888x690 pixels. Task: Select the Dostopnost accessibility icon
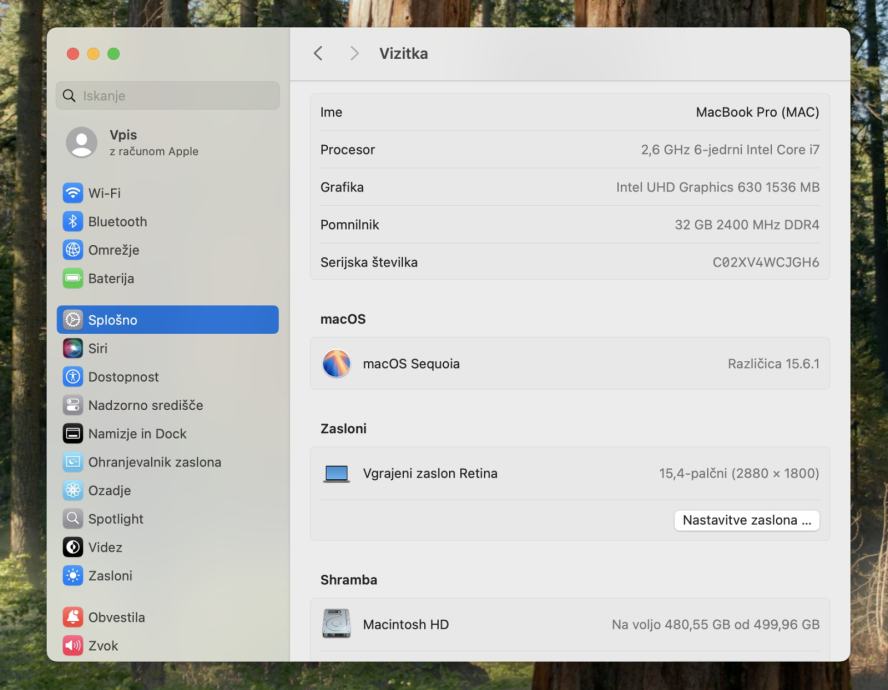coord(73,377)
